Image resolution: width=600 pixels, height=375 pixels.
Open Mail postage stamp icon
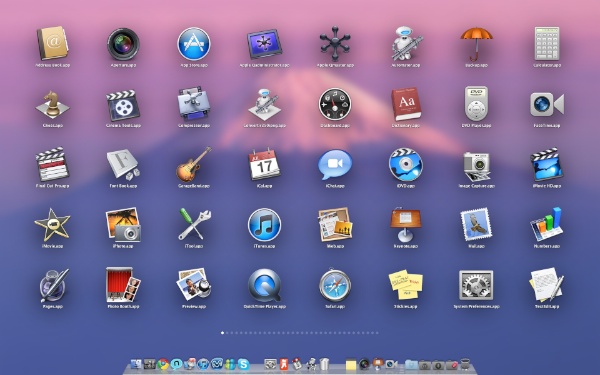pyautogui.click(x=476, y=225)
